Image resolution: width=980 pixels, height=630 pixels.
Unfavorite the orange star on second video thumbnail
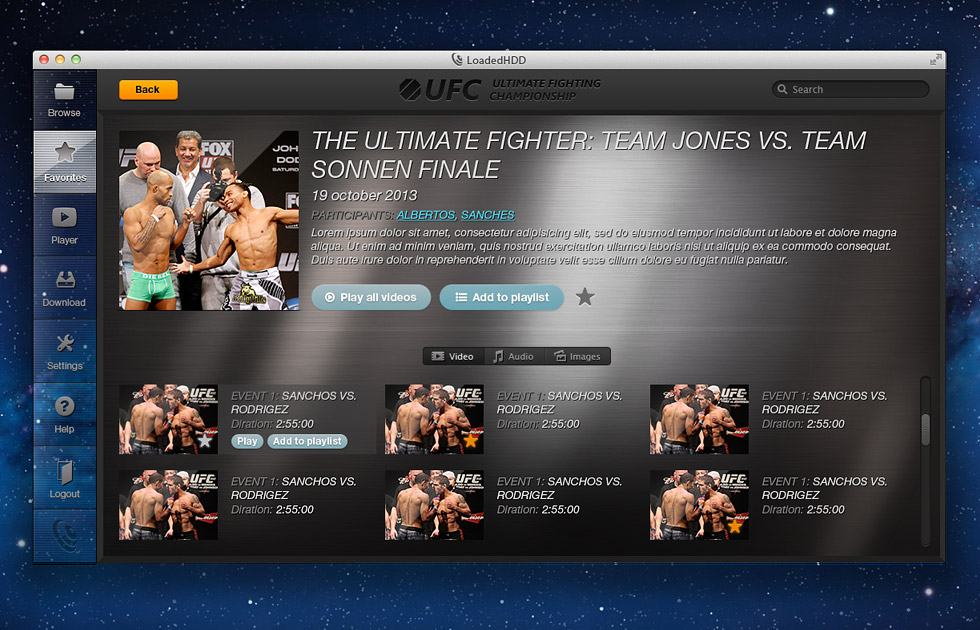[x=470, y=441]
